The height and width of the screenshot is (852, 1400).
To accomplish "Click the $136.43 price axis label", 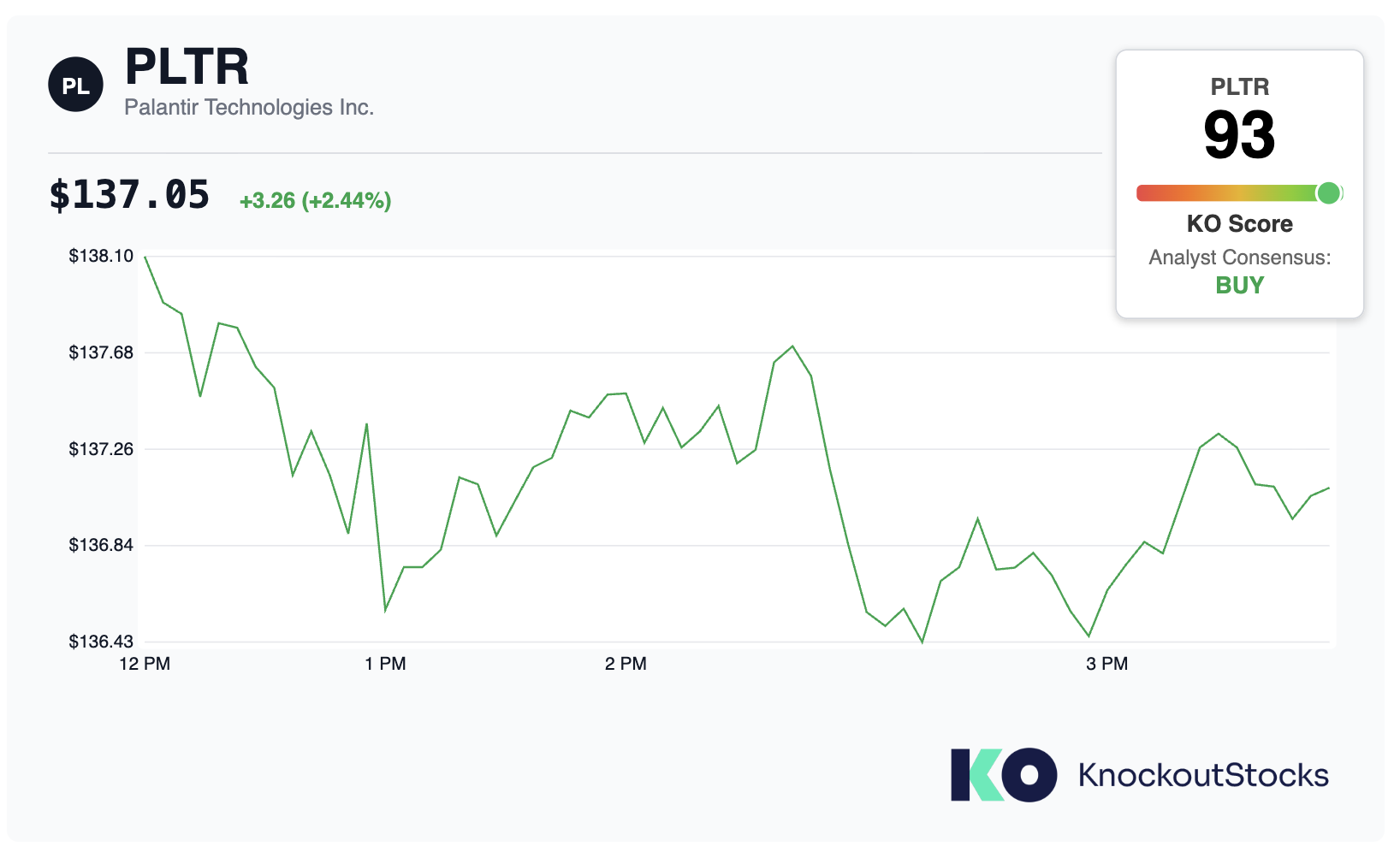I will point(101,642).
